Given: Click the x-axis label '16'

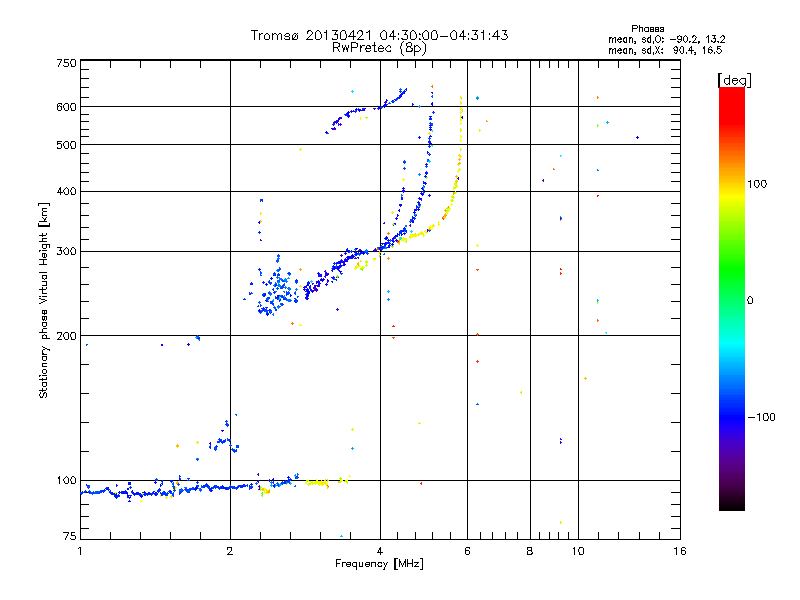Looking at the screenshot, I should click(x=680, y=551).
